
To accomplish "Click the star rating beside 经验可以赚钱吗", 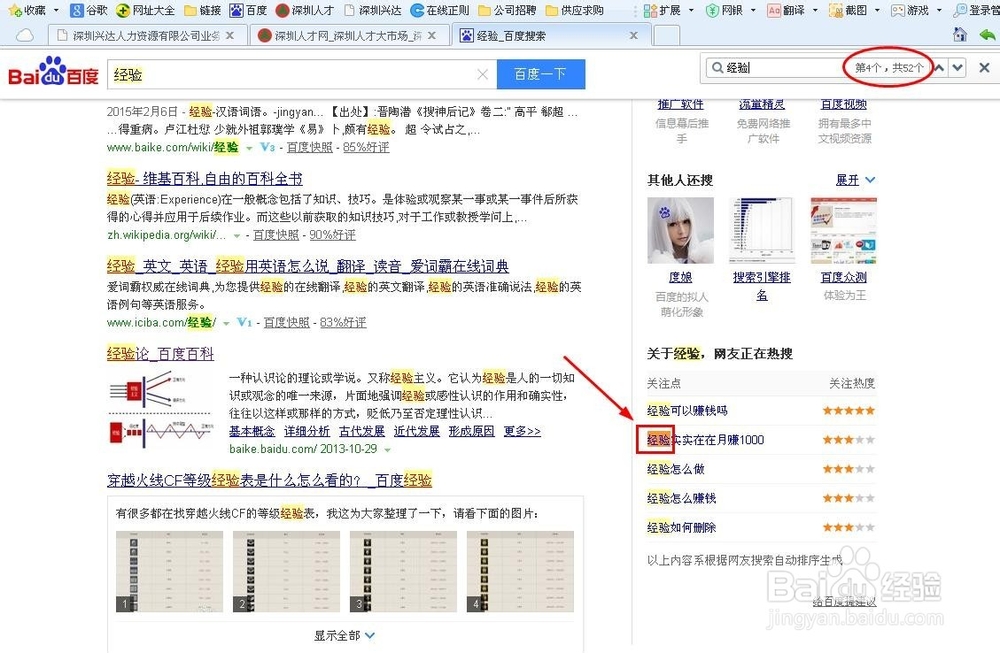I will (848, 409).
